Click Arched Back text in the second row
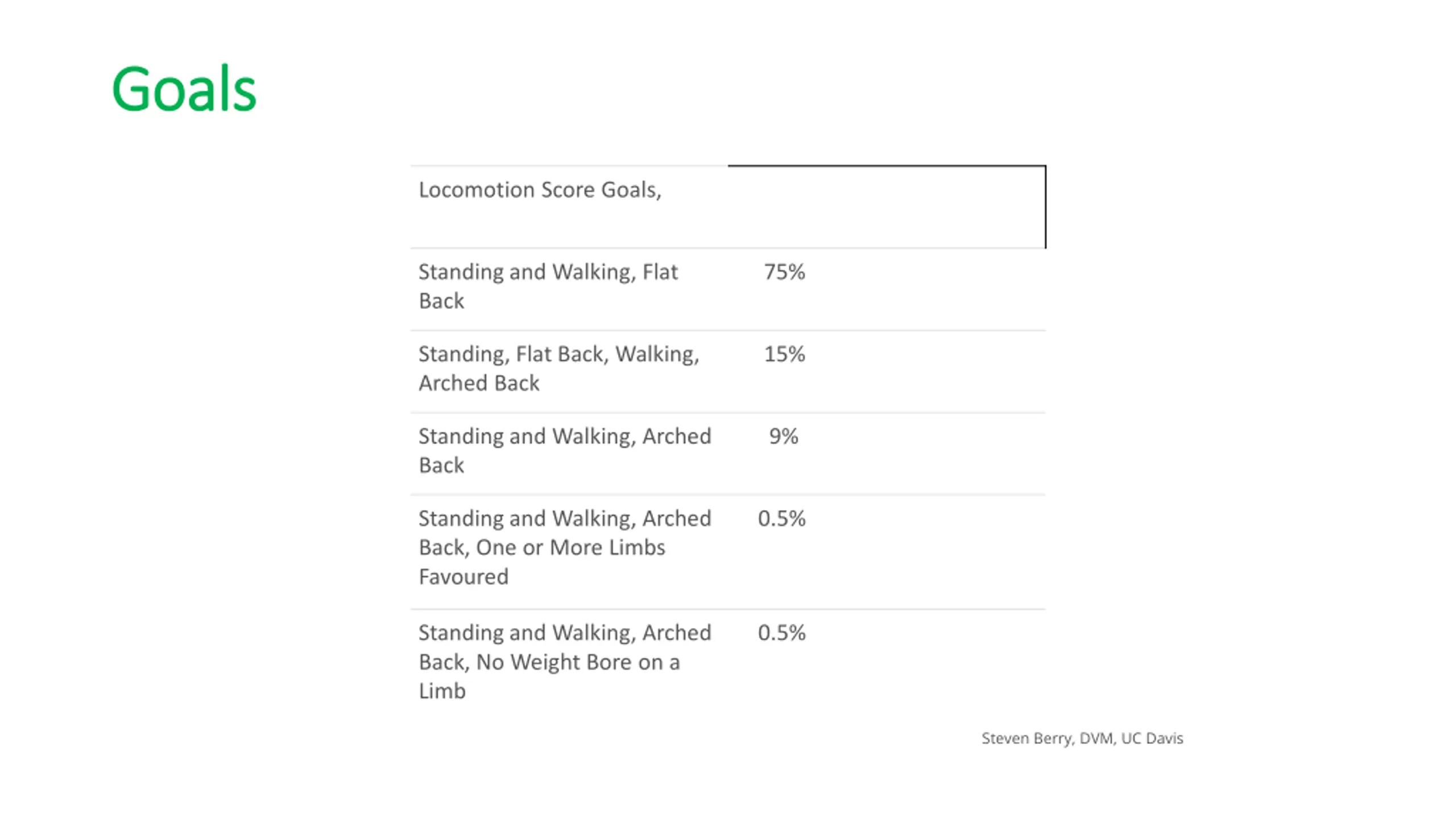Image resolution: width=1456 pixels, height=819 pixels. (x=479, y=383)
